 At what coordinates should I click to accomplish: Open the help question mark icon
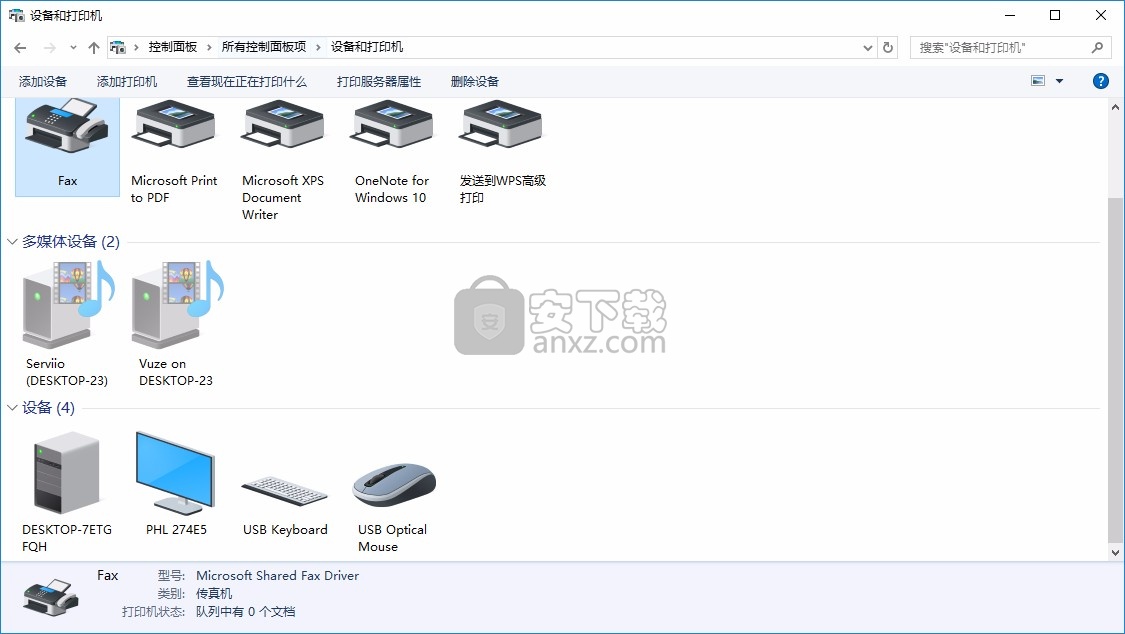[x=1101, y=81]
